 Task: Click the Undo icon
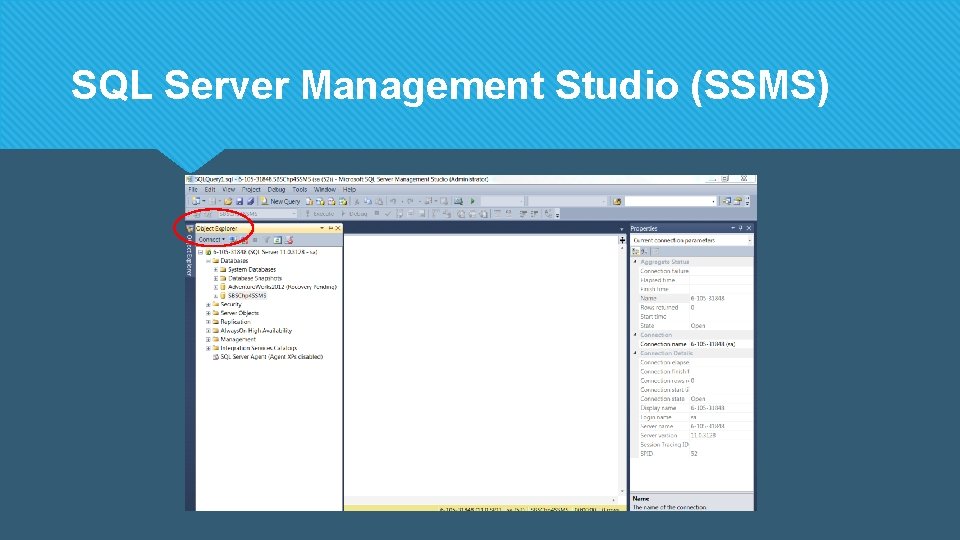(x=392, y=201)
